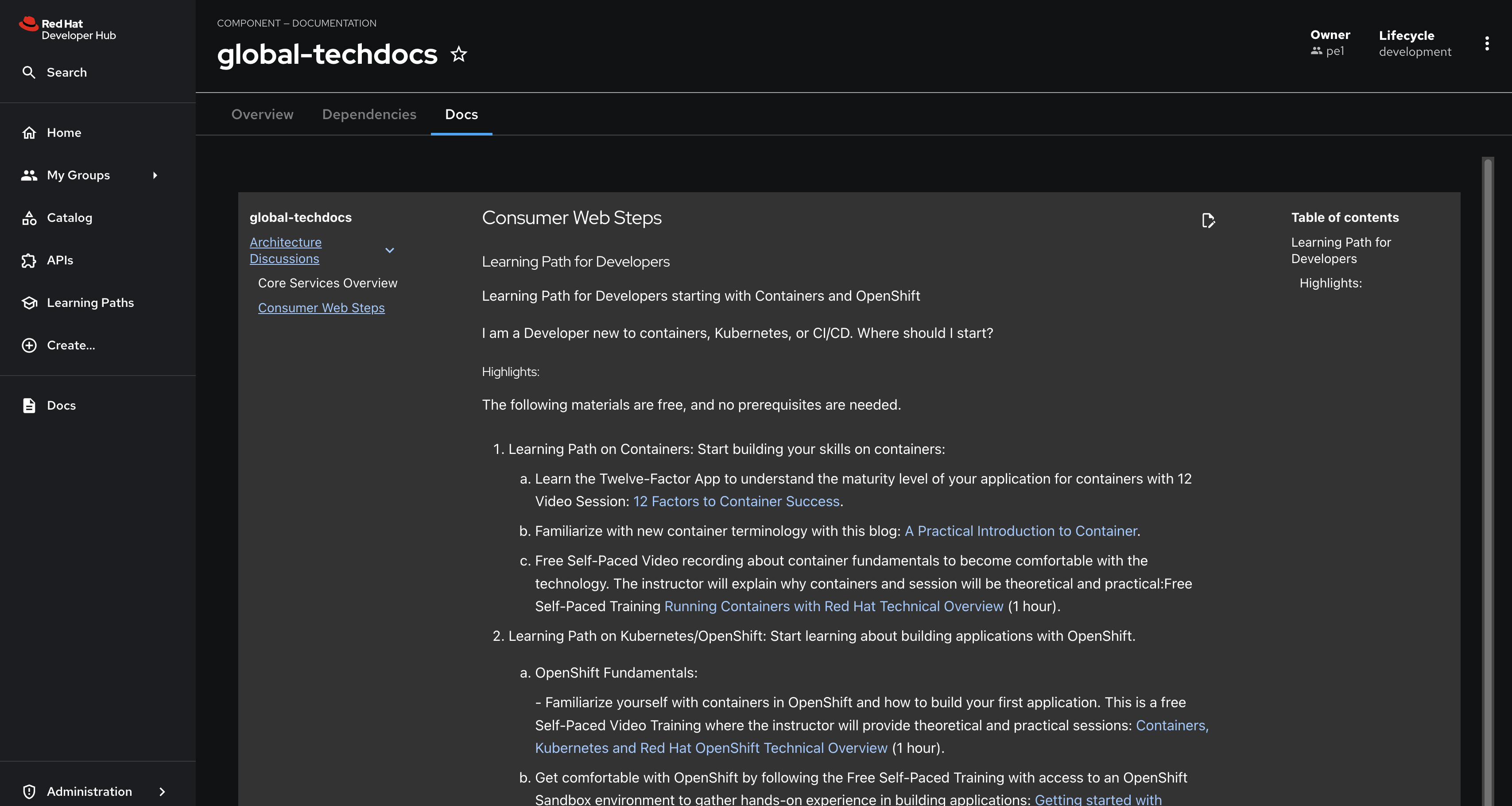
Task: Click the Catalog shapes icon
Action: [29, 218]
